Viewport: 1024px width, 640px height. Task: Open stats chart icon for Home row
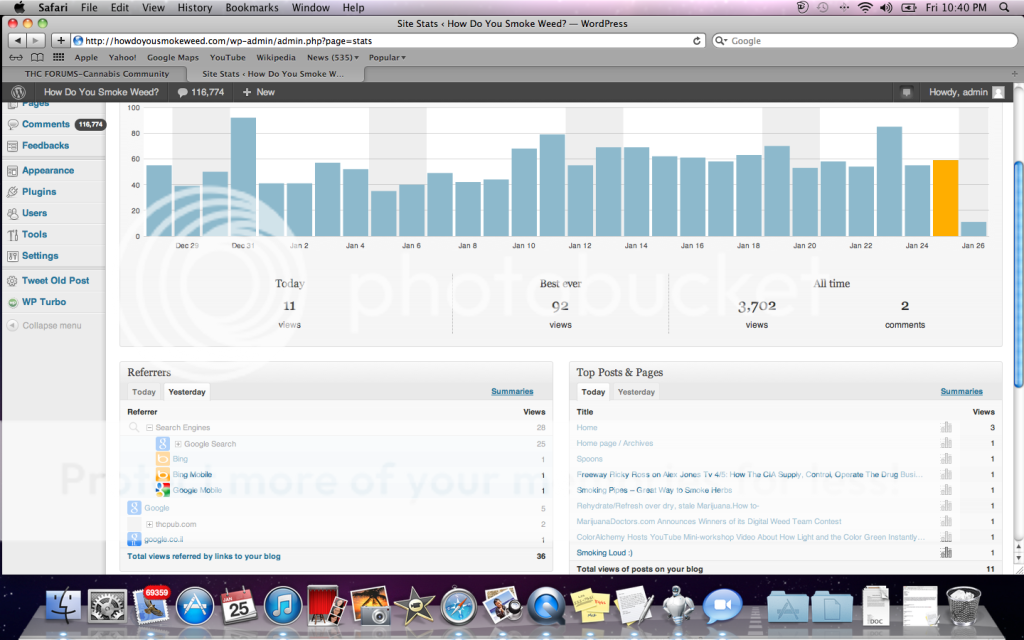(x=946, y=427)
